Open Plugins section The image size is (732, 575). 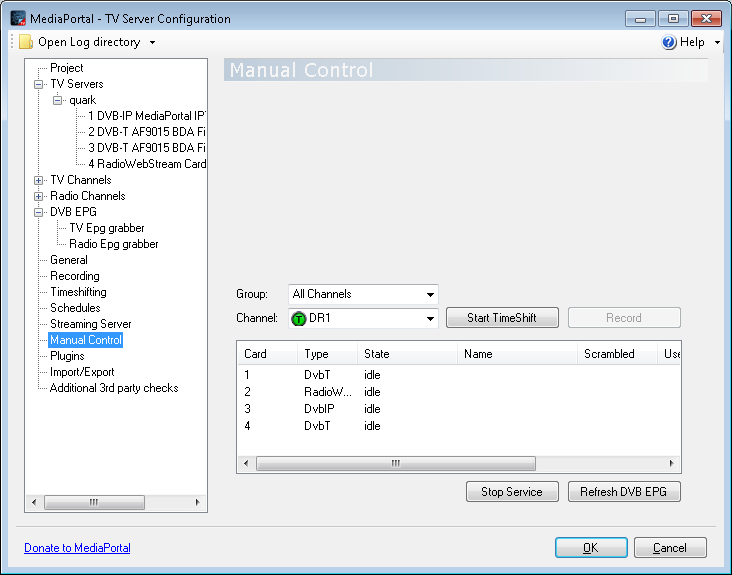click(67, 356)
